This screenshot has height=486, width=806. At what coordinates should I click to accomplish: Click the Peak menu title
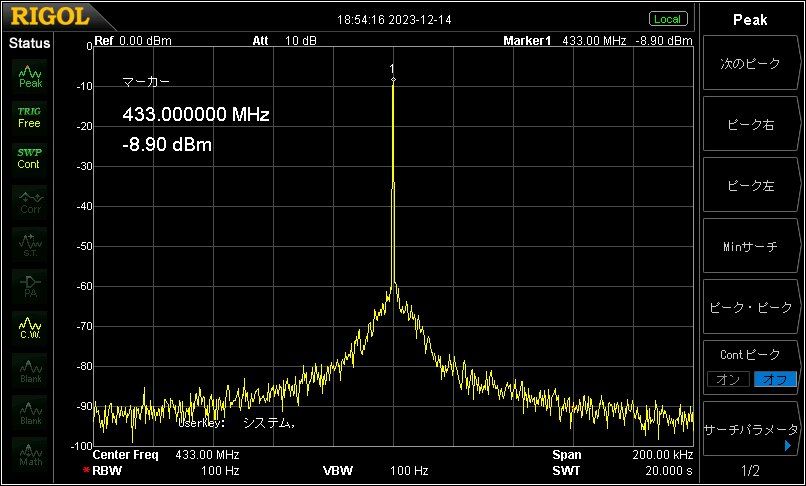750,20
